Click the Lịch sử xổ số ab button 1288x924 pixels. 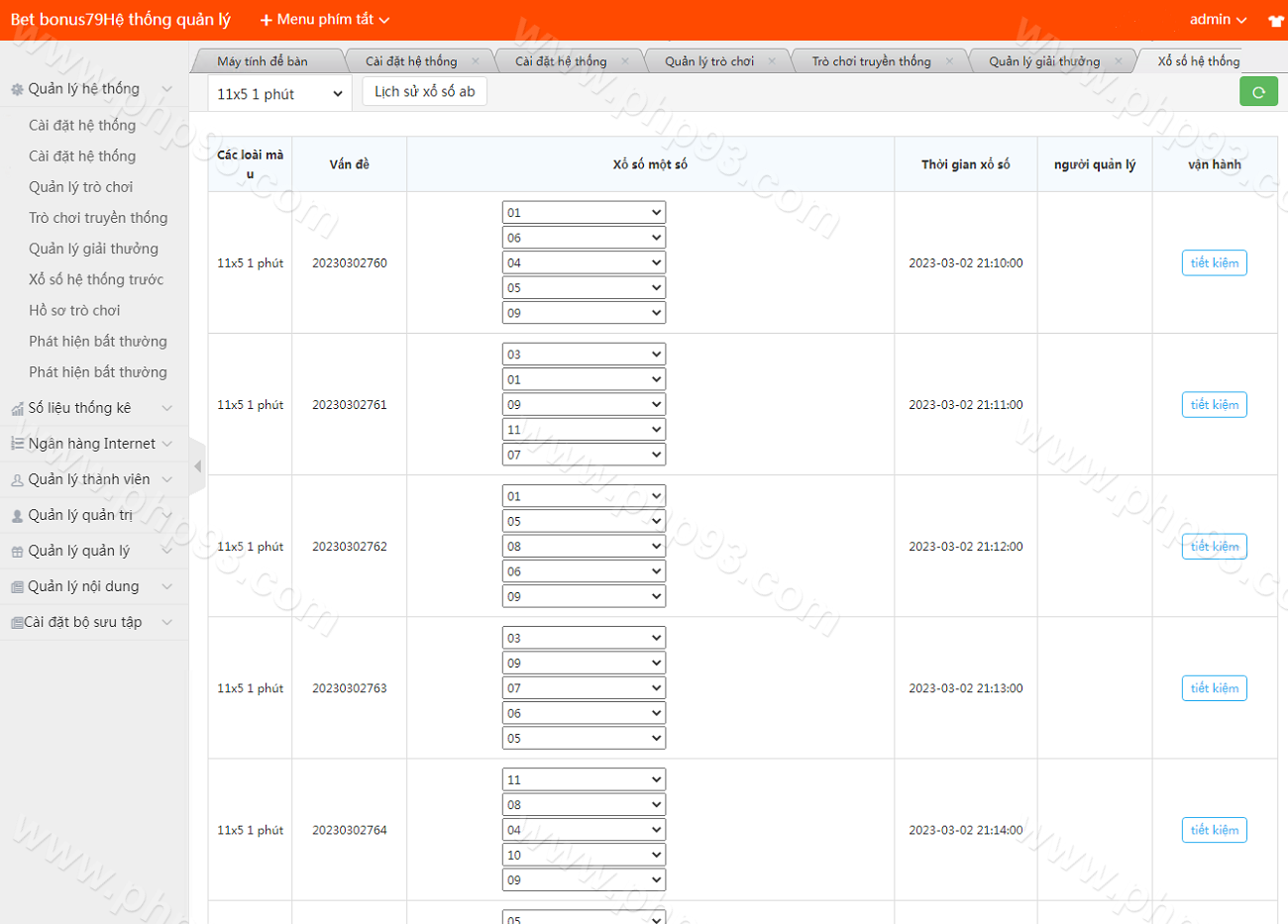click(424, 91)
